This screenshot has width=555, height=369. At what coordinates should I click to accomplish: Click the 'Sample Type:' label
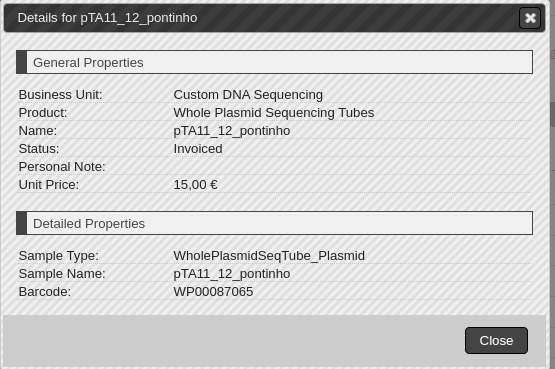59,255
